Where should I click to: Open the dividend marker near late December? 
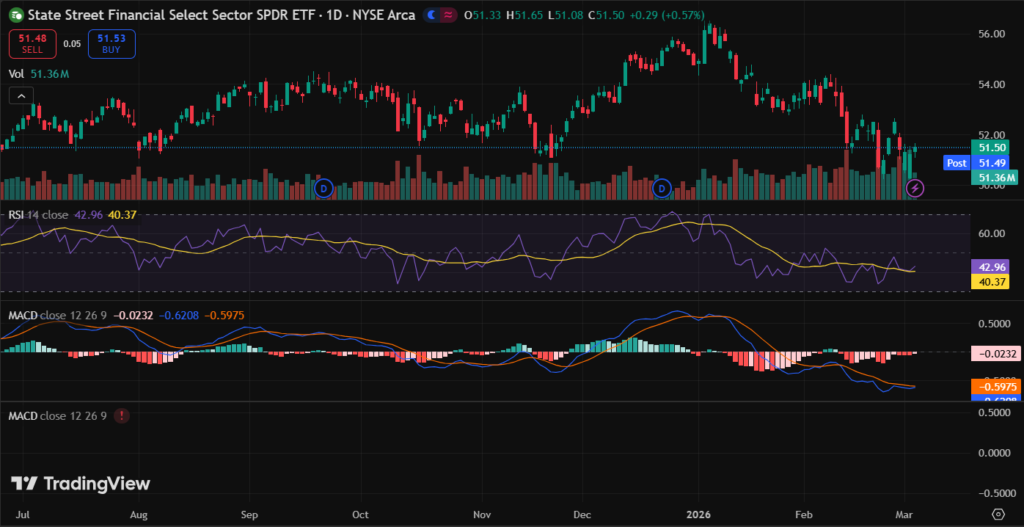tap(661, 187)
